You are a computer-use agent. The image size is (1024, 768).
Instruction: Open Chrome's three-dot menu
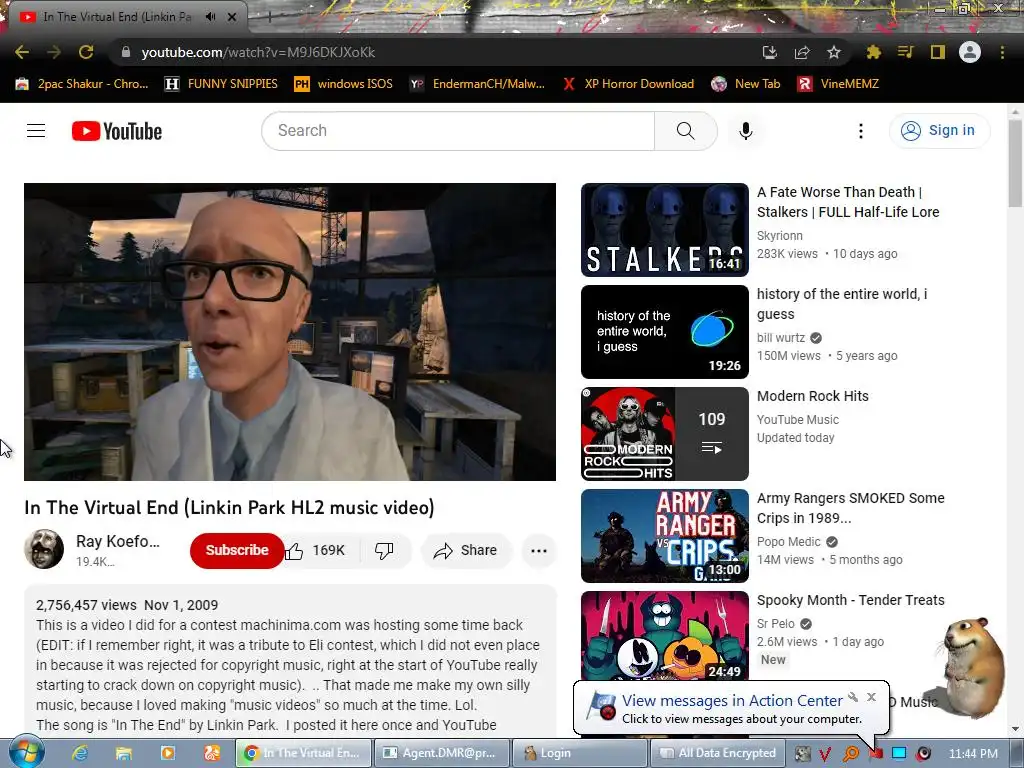tap(1002, 52)
